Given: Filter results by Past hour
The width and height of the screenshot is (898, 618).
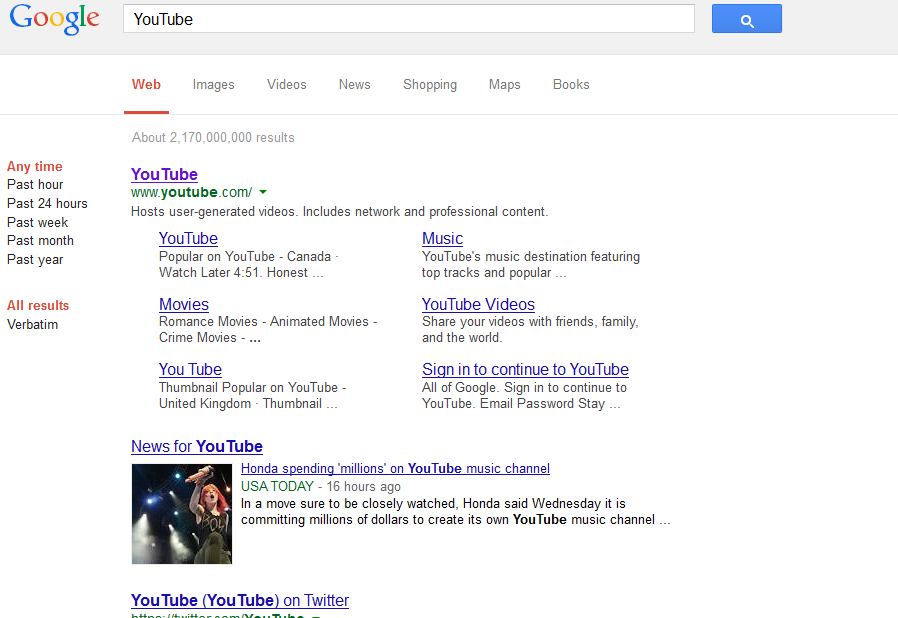Looking at the screenshot, I should pos(35,185).
